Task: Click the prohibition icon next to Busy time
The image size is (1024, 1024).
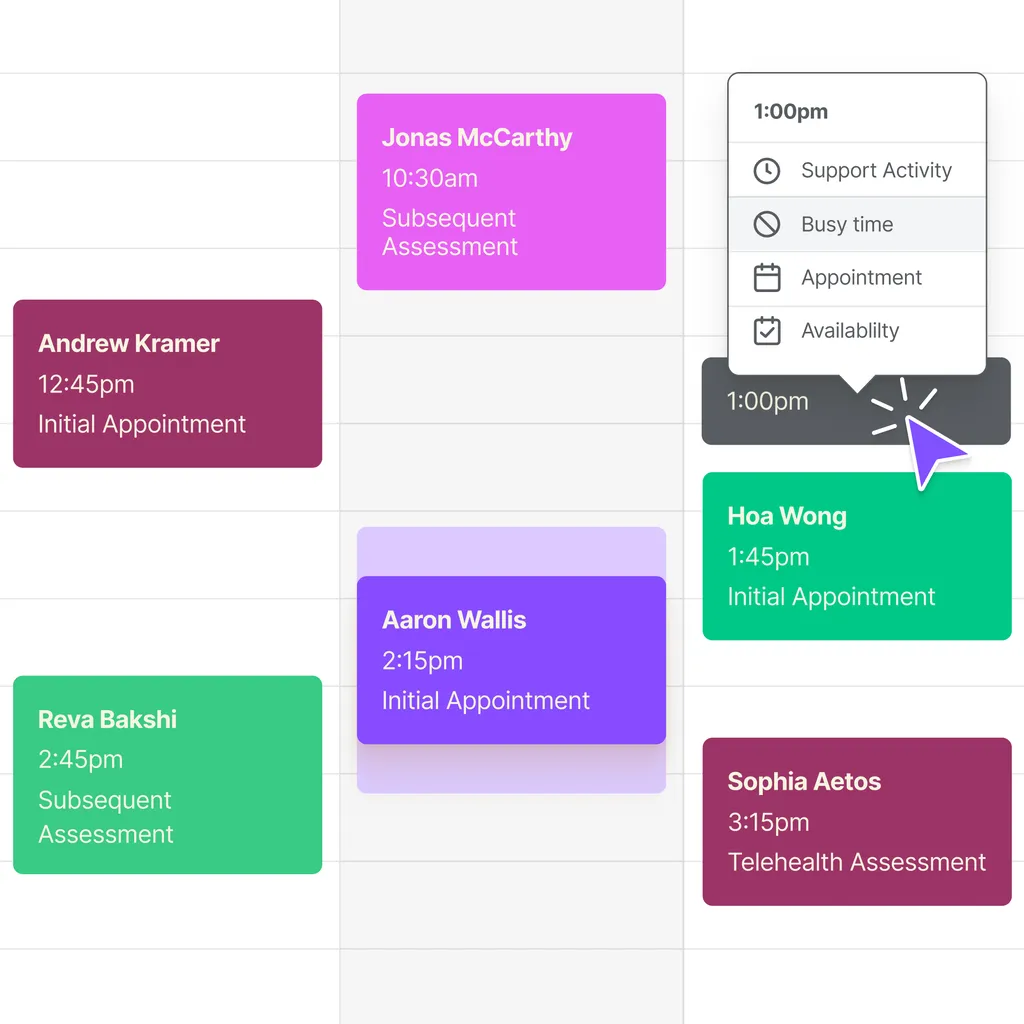Action: (767, 224)
